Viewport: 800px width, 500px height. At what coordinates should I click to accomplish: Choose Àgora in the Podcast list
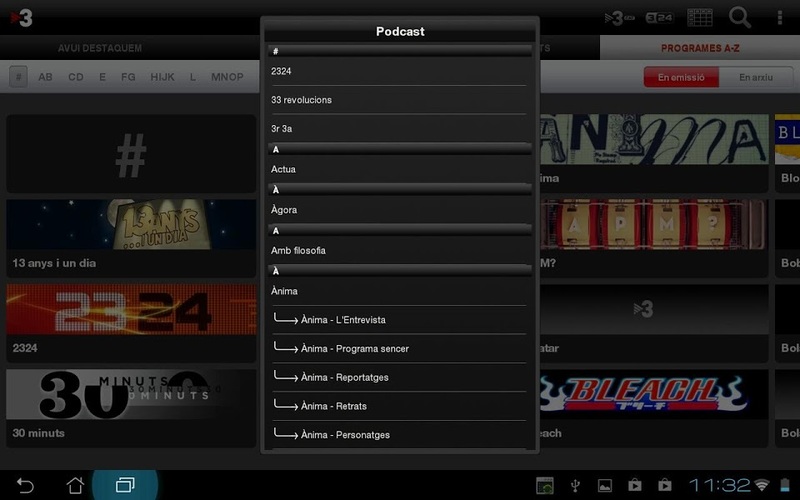399,210
